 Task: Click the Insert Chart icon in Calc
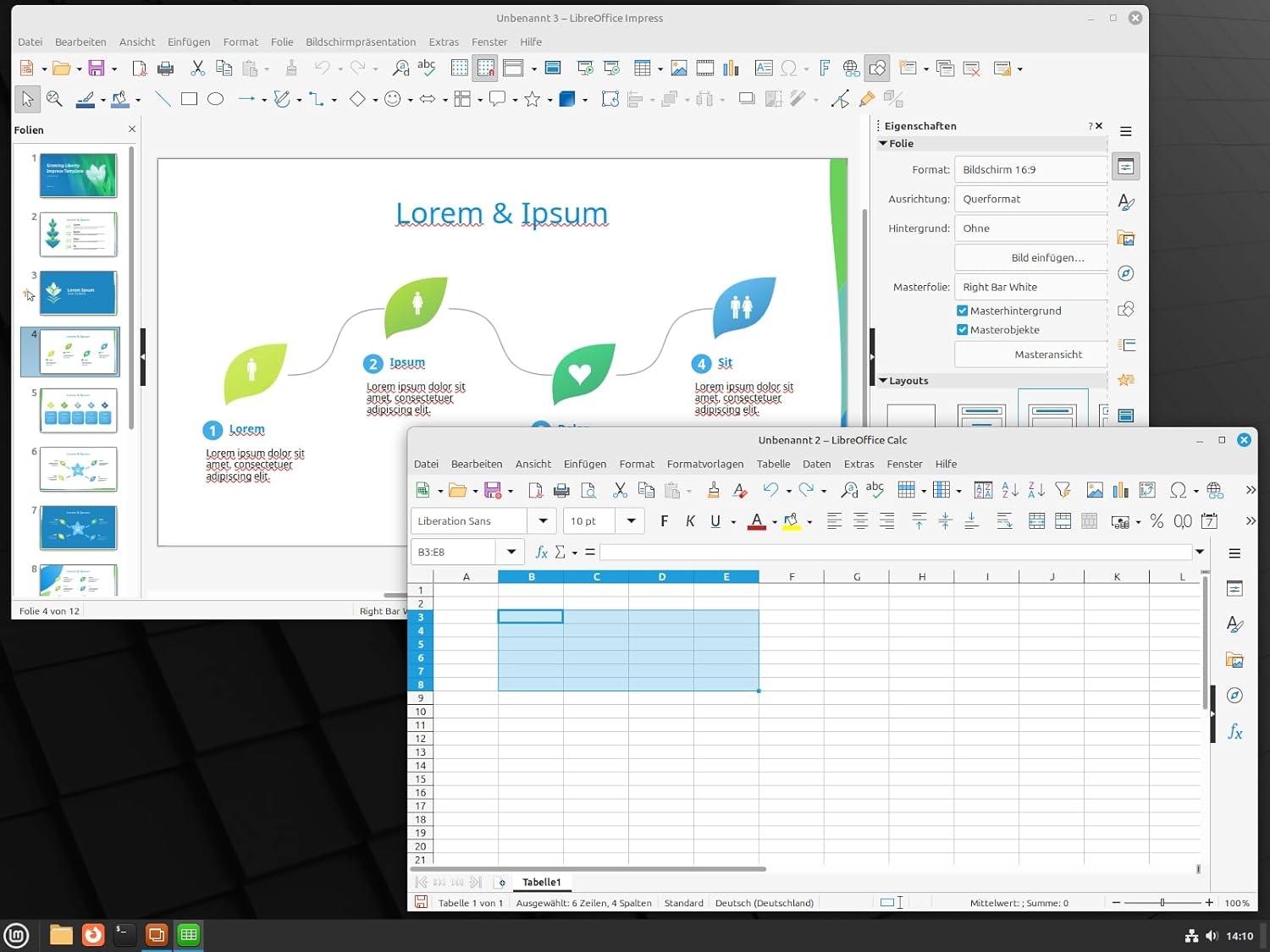pos(1121,490)
